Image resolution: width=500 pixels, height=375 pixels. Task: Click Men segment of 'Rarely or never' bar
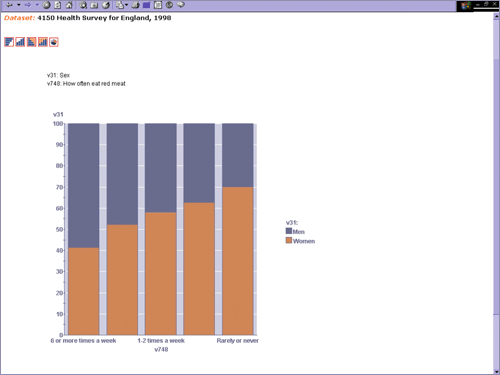click(x=238, y=155)
